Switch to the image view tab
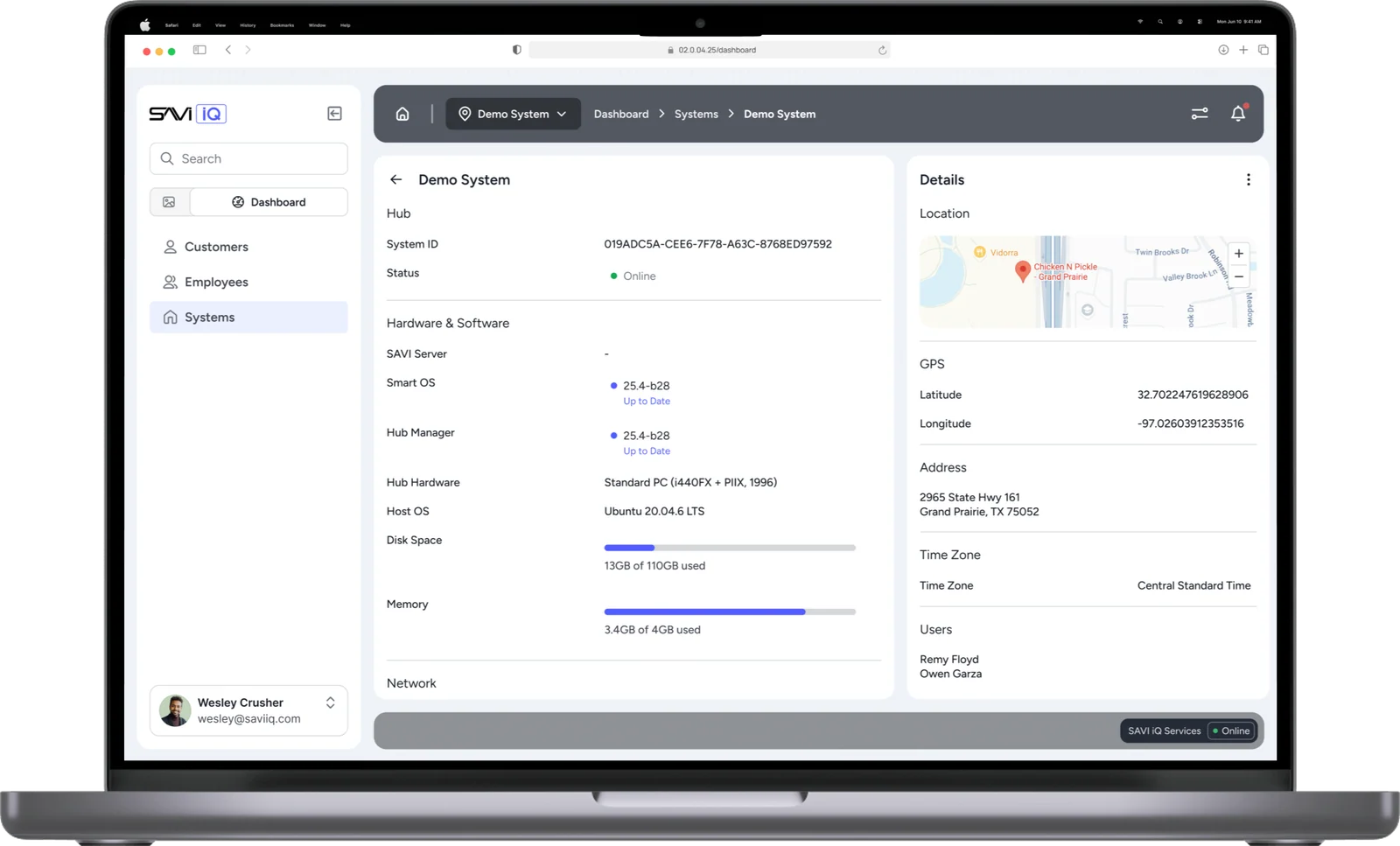 [169, 202]
